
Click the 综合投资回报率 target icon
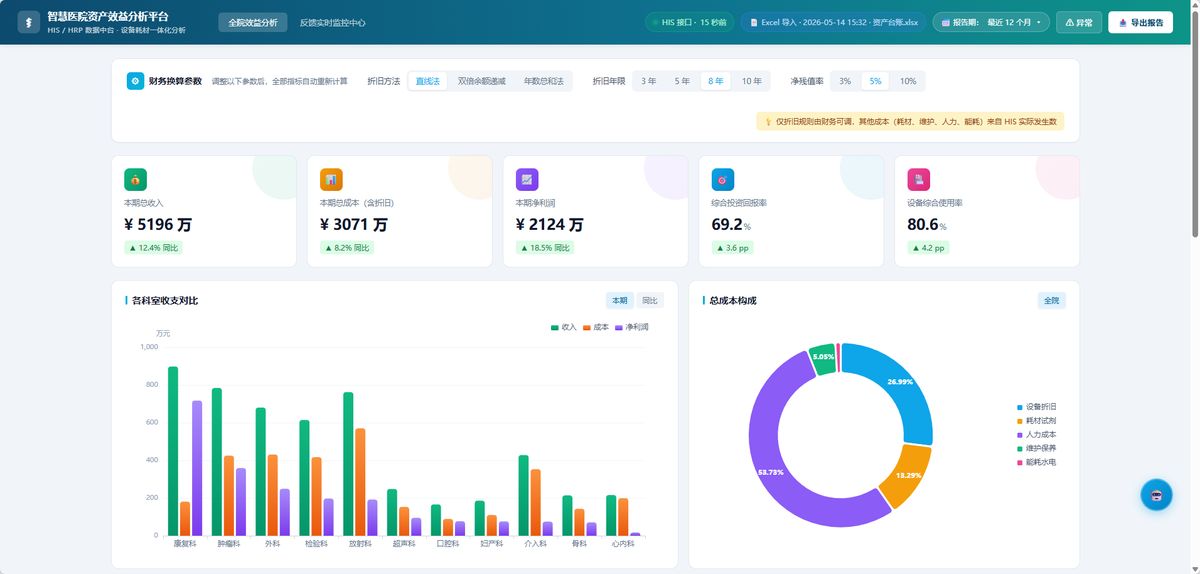click(723, 179)
